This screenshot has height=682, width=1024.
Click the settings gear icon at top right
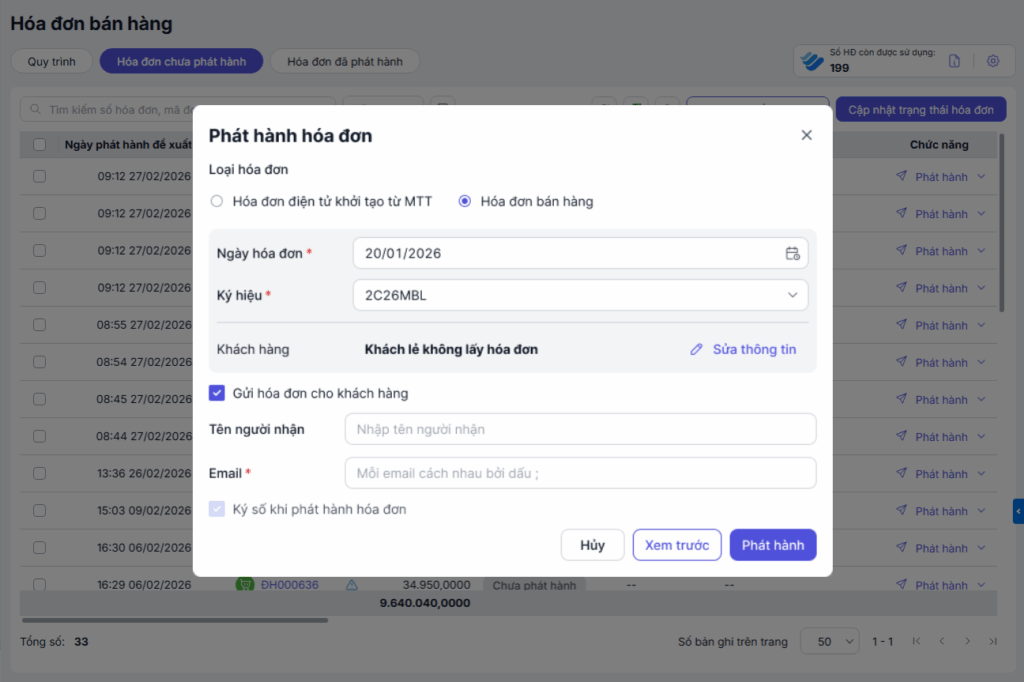pyautogui.click(x=993, y=61)
